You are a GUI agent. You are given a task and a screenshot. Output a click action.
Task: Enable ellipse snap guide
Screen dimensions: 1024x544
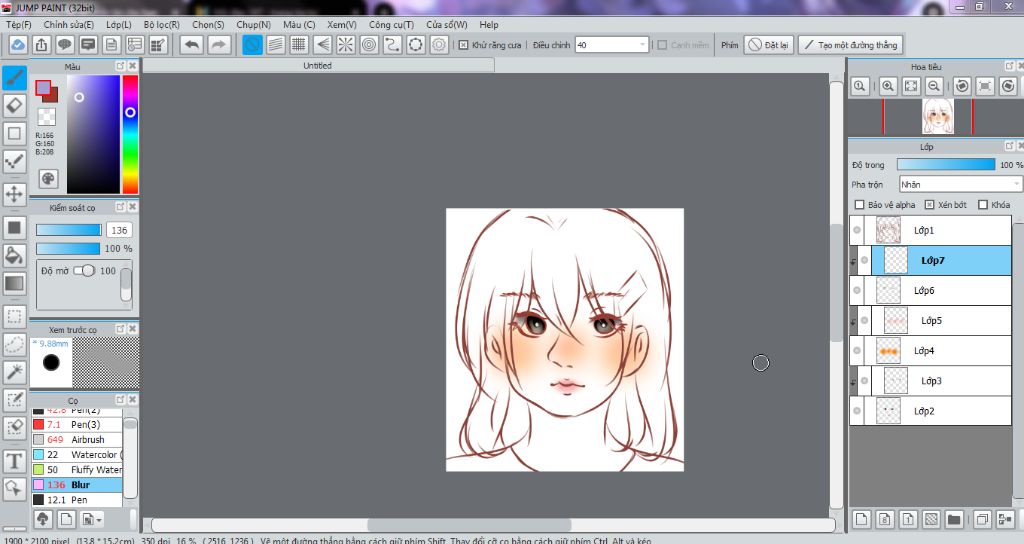click(415, 45)
